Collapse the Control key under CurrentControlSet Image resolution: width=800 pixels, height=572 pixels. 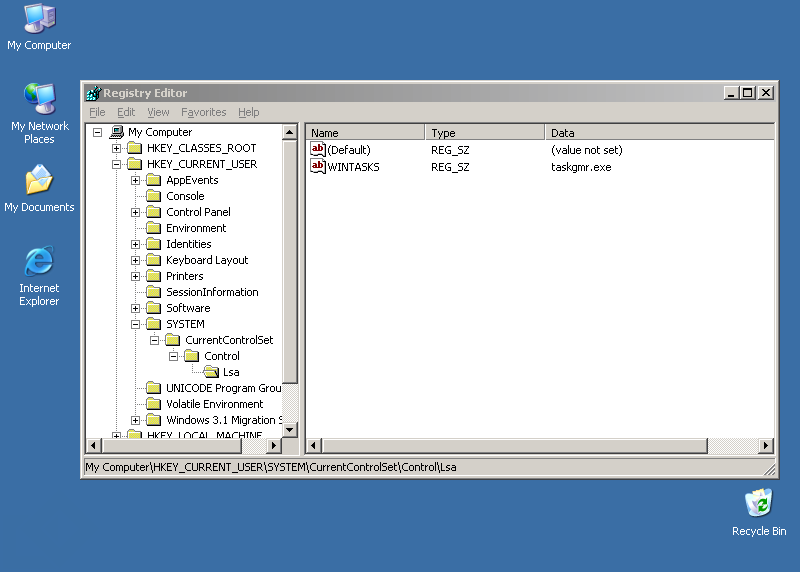(173, 356)
